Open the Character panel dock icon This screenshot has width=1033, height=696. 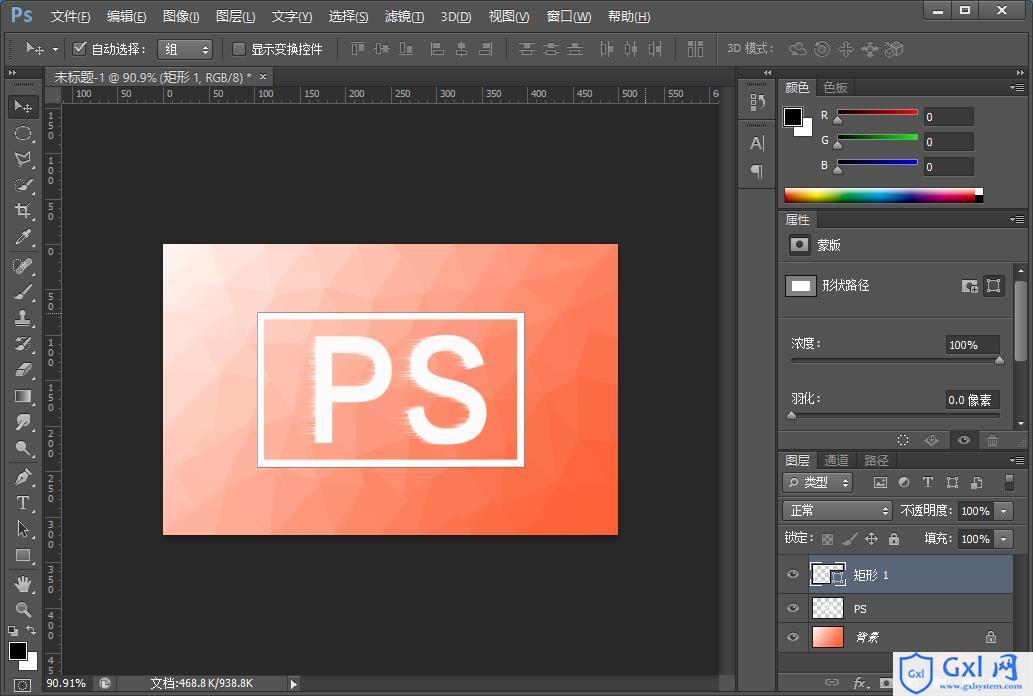757,143
